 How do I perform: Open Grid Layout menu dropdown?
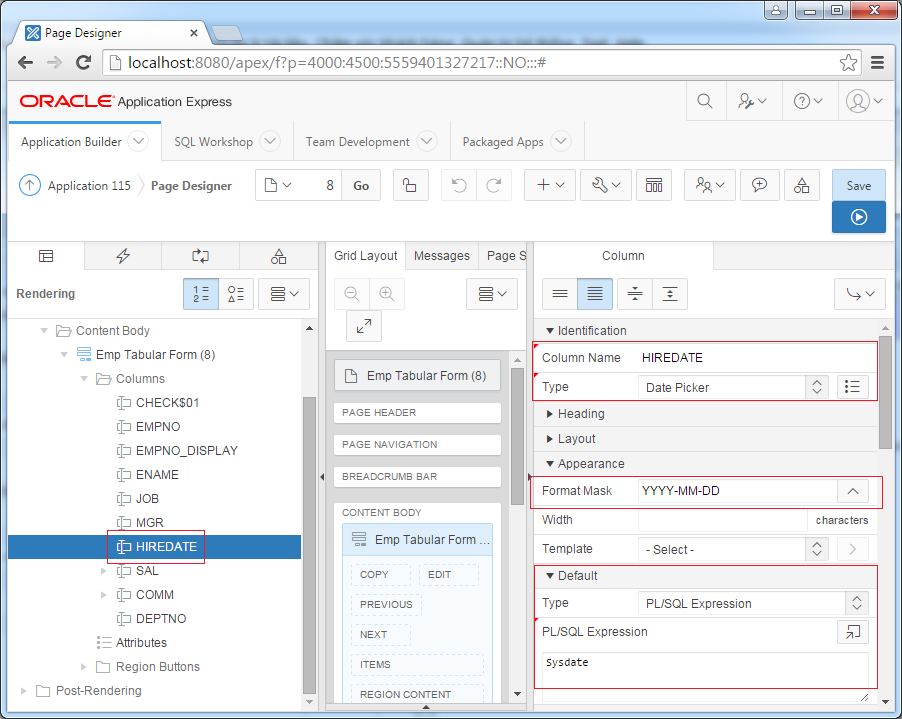(x=492, y=294)
